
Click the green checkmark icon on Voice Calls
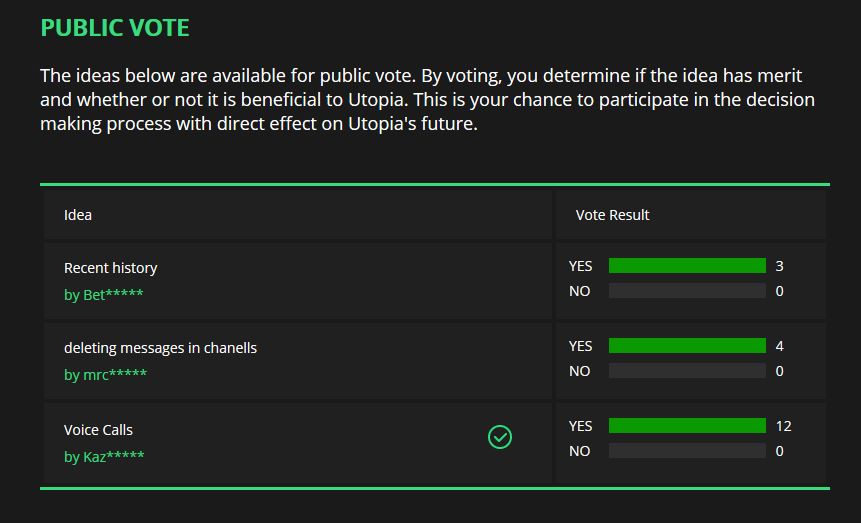pyautogui.click(x=500, y=437)
